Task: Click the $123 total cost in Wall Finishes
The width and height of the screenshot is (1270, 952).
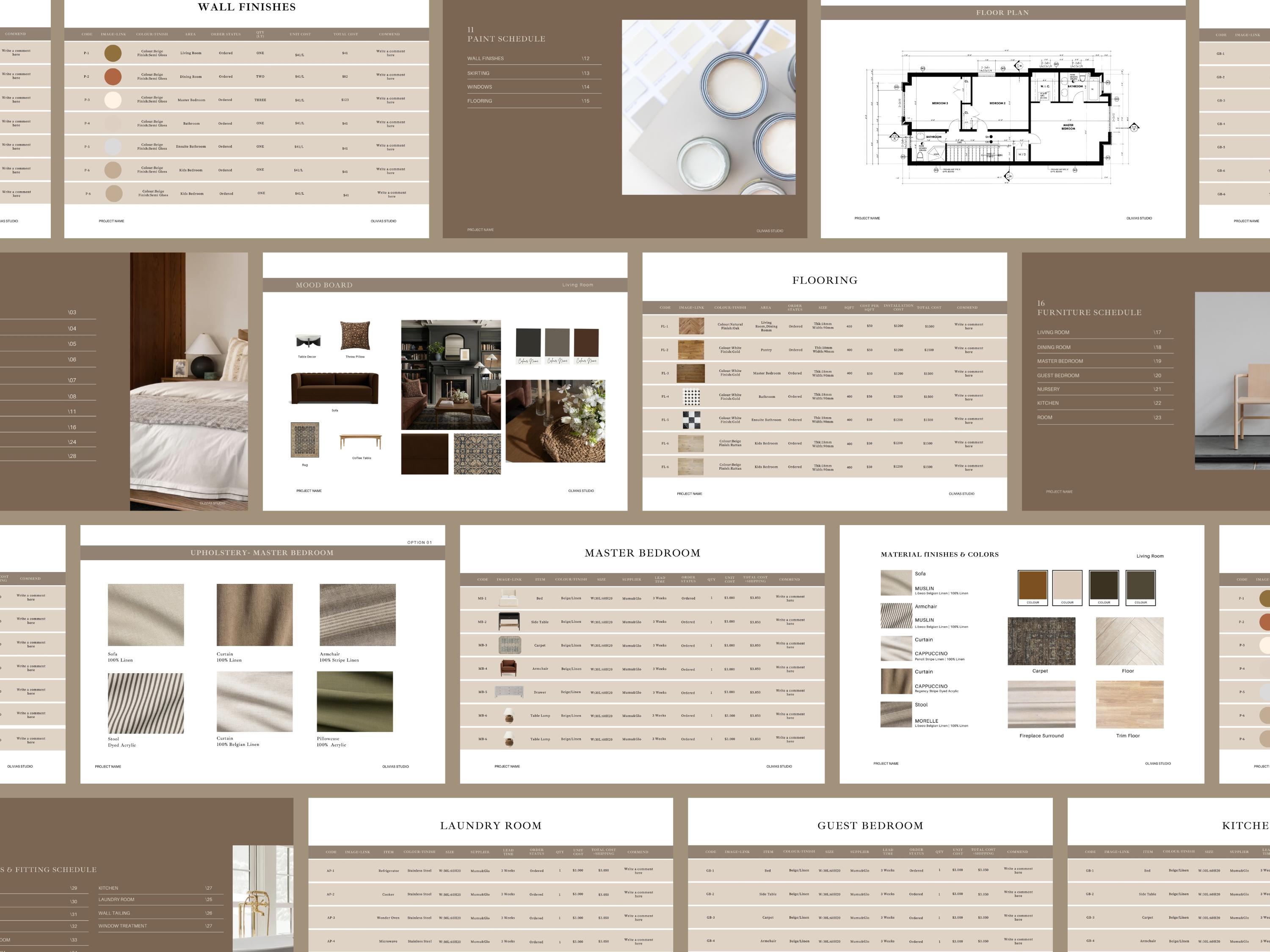Action: [345, 100]
